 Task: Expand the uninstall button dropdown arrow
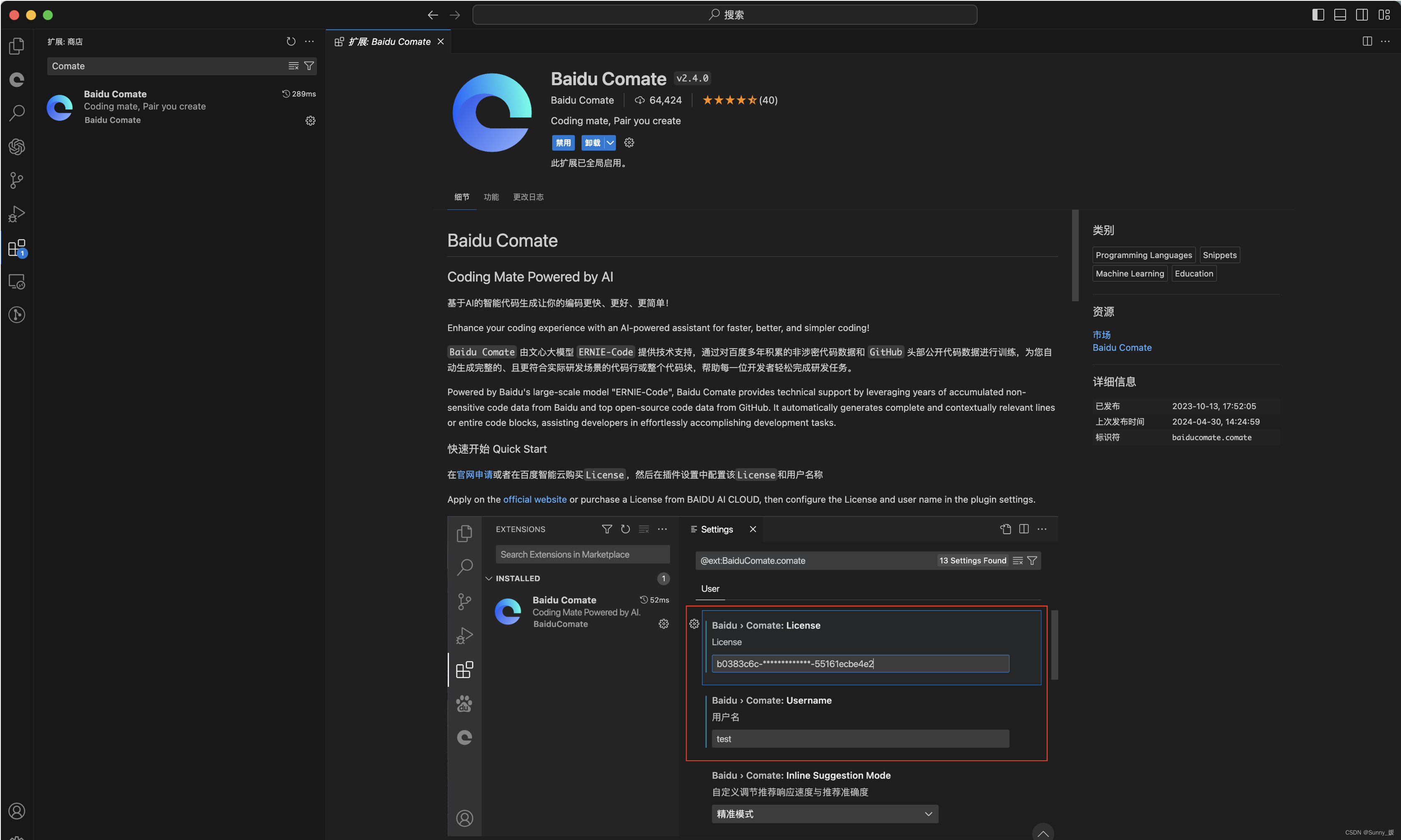click(610, 143)
